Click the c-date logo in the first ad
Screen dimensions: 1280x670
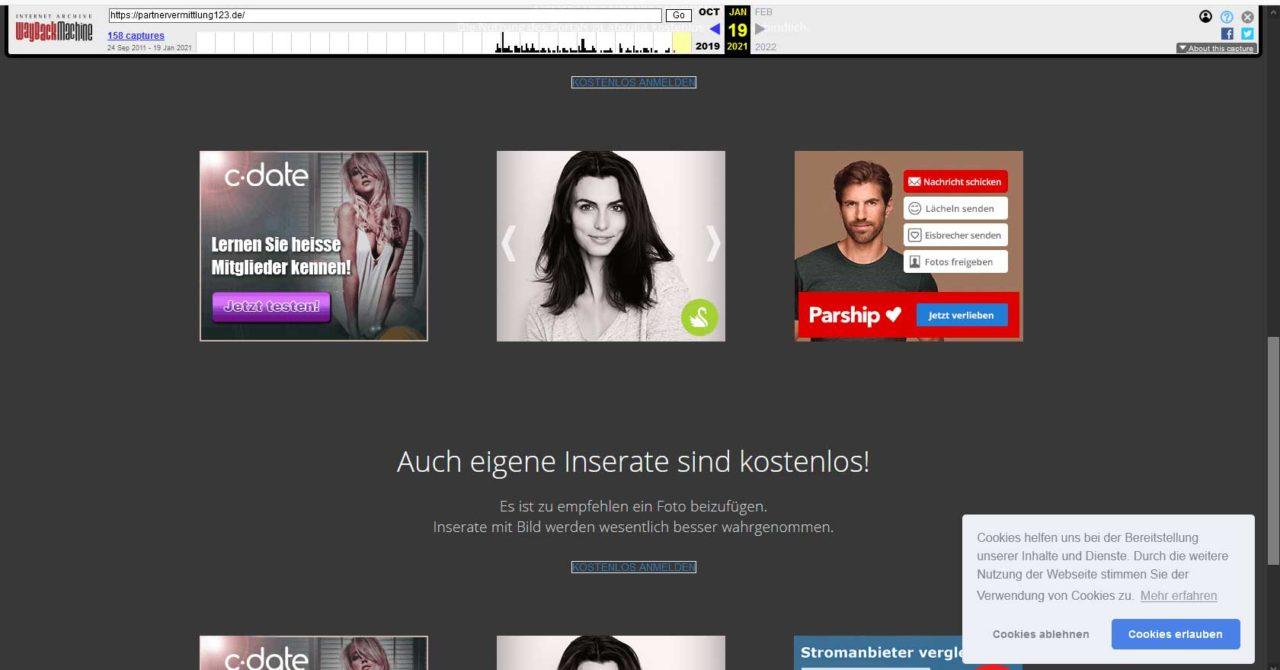pyautogui.click(x=266, y=177)
